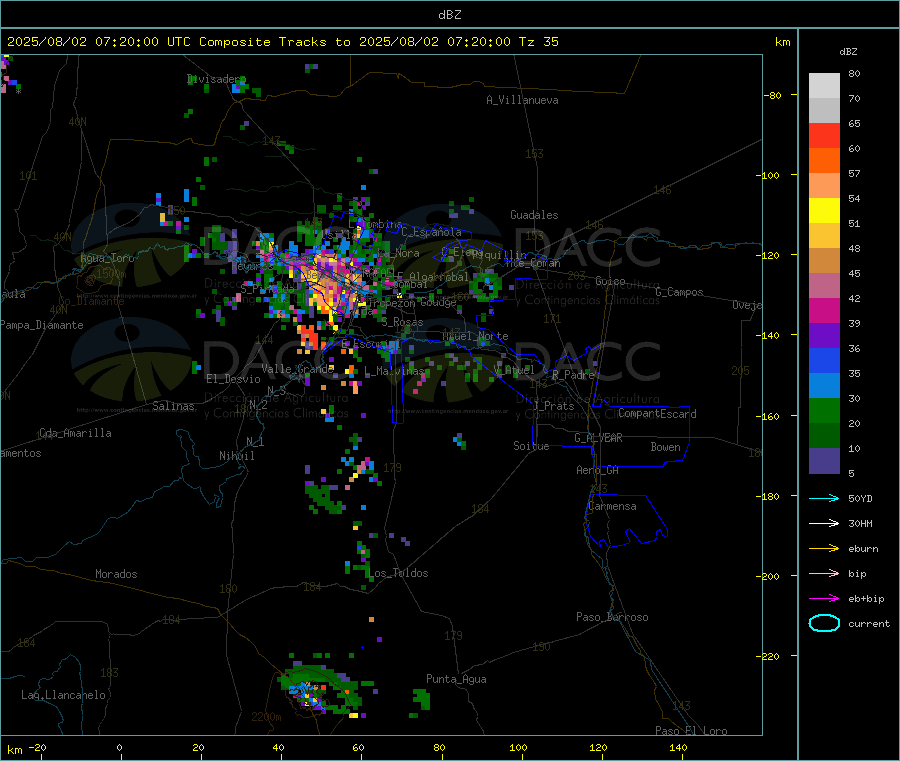
Task: Pick the slate purple 5-10 dBZ swatch
Action: click(824, 461)
